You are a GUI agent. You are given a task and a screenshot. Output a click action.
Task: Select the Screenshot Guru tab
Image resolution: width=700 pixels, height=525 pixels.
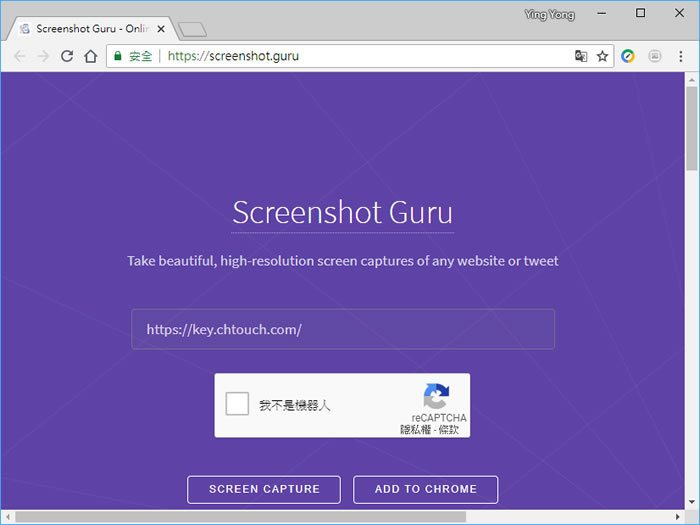coord(85,28)
